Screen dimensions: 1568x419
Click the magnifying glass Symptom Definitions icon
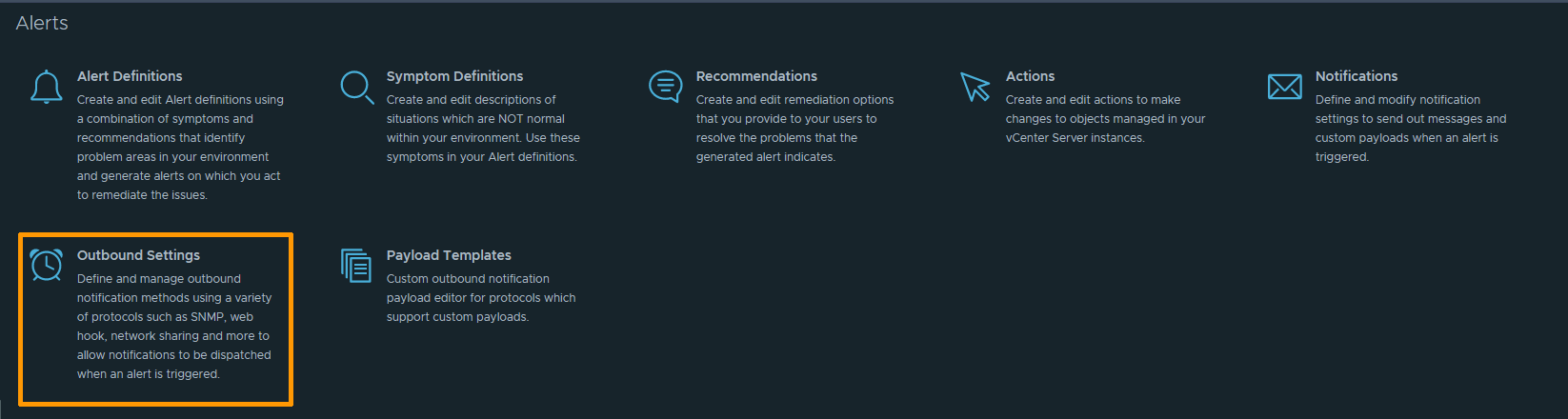[x=356, y=87]
